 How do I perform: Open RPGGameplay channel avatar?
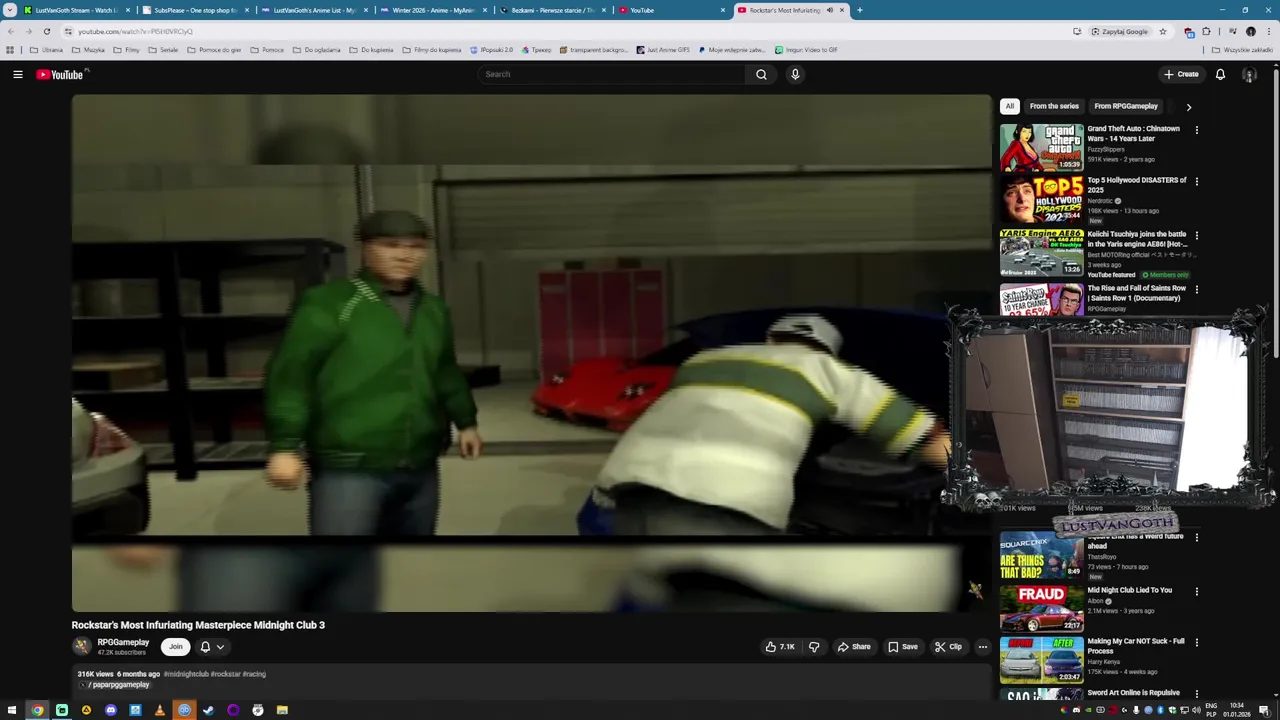coord(82,647)
